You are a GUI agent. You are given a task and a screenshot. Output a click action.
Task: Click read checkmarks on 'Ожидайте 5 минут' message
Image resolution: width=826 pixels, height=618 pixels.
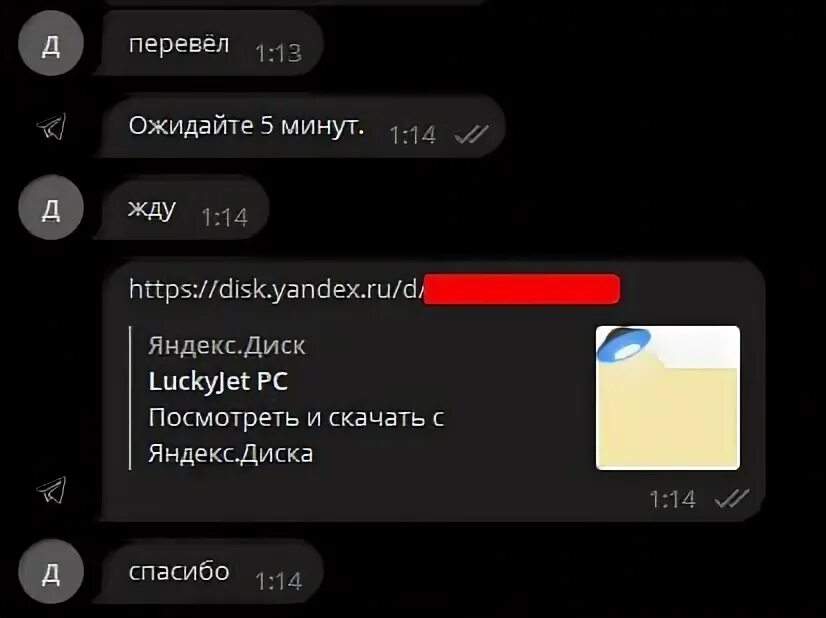pyautogui.click(x=471, y=135)
